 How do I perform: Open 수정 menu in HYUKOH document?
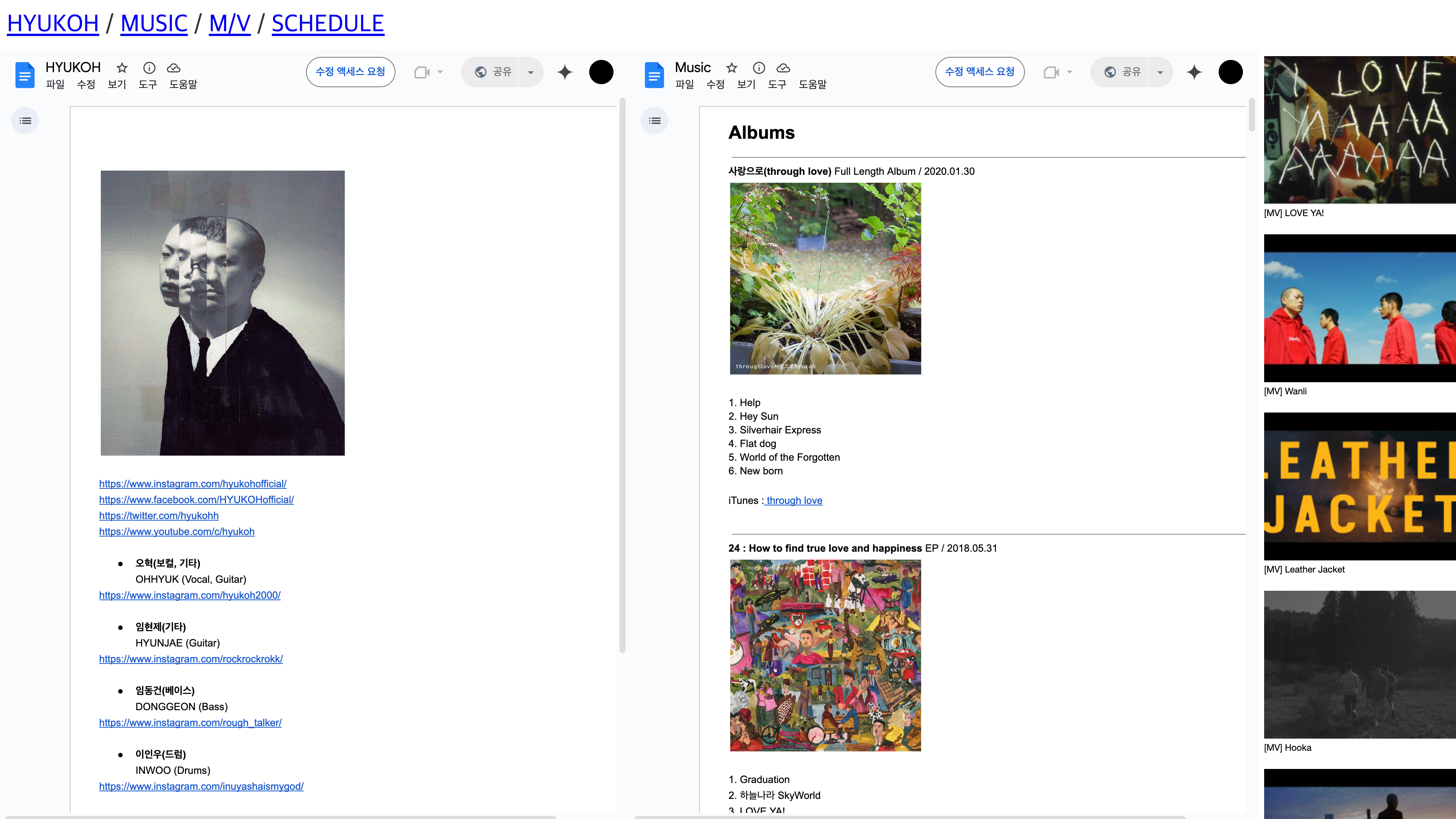tap(86, 84)
